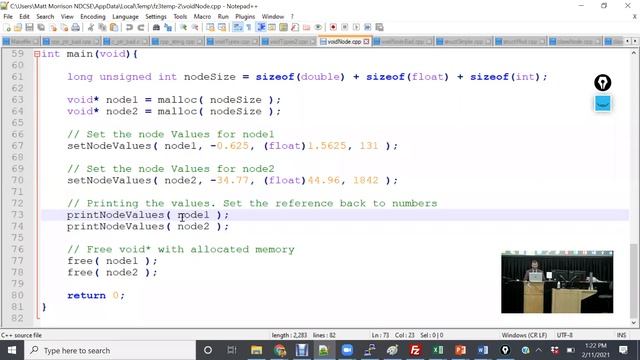Toggle Show All Characters pilcrow icon

click(249, 27)
